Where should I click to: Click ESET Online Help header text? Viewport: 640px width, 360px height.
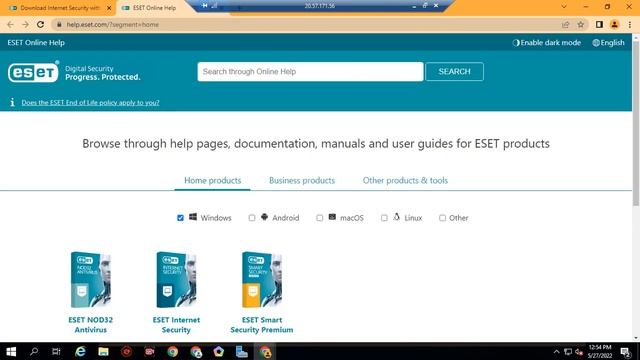[x=36, y=42]
